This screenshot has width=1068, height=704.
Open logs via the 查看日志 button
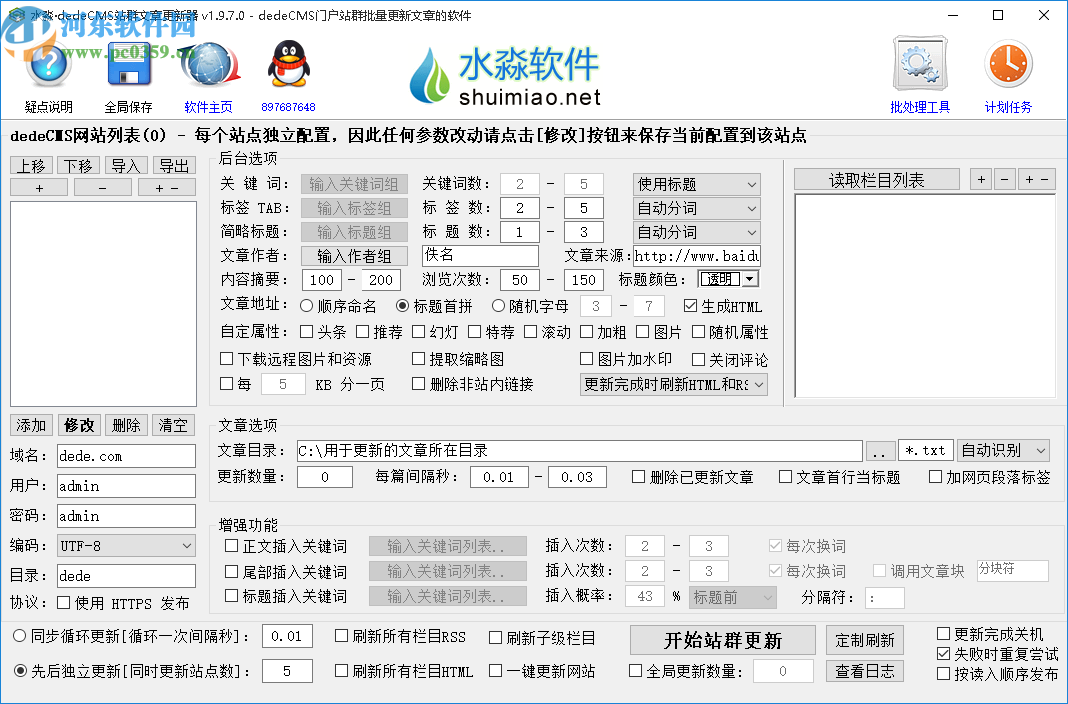click(864, 670)
